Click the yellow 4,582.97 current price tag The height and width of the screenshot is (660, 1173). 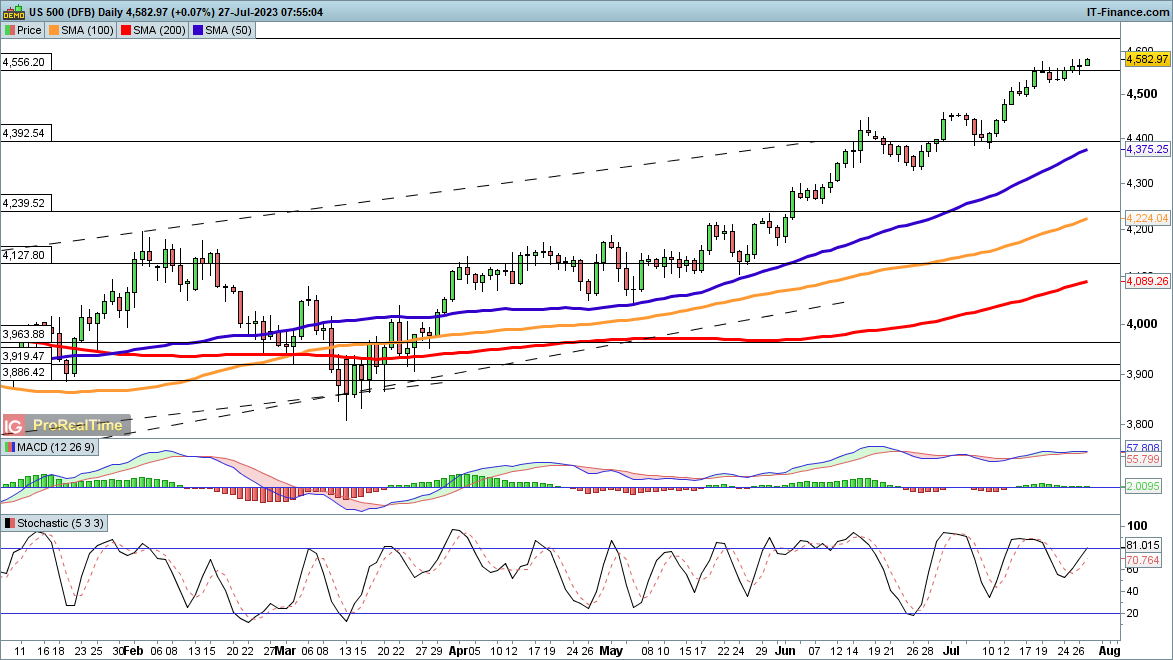1147,60
